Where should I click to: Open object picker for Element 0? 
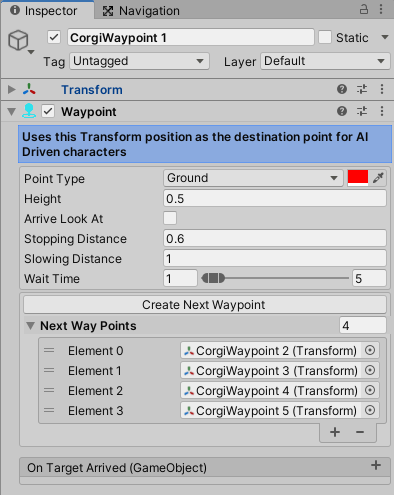tap(370, 350)
